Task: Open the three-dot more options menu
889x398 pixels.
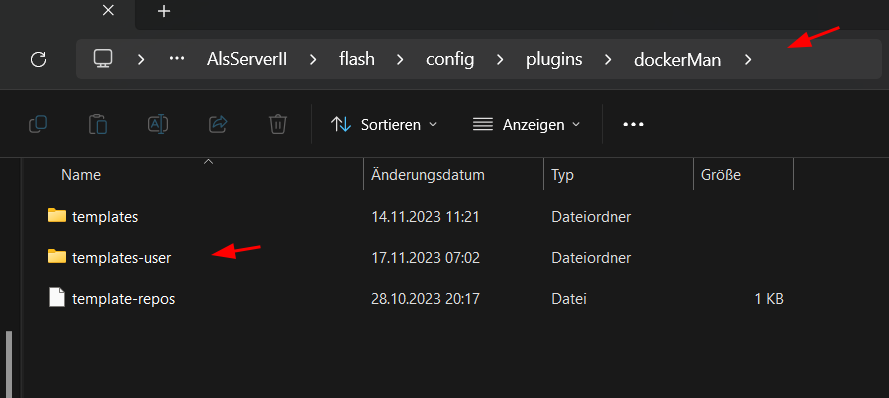Action: tap(633, 124)
